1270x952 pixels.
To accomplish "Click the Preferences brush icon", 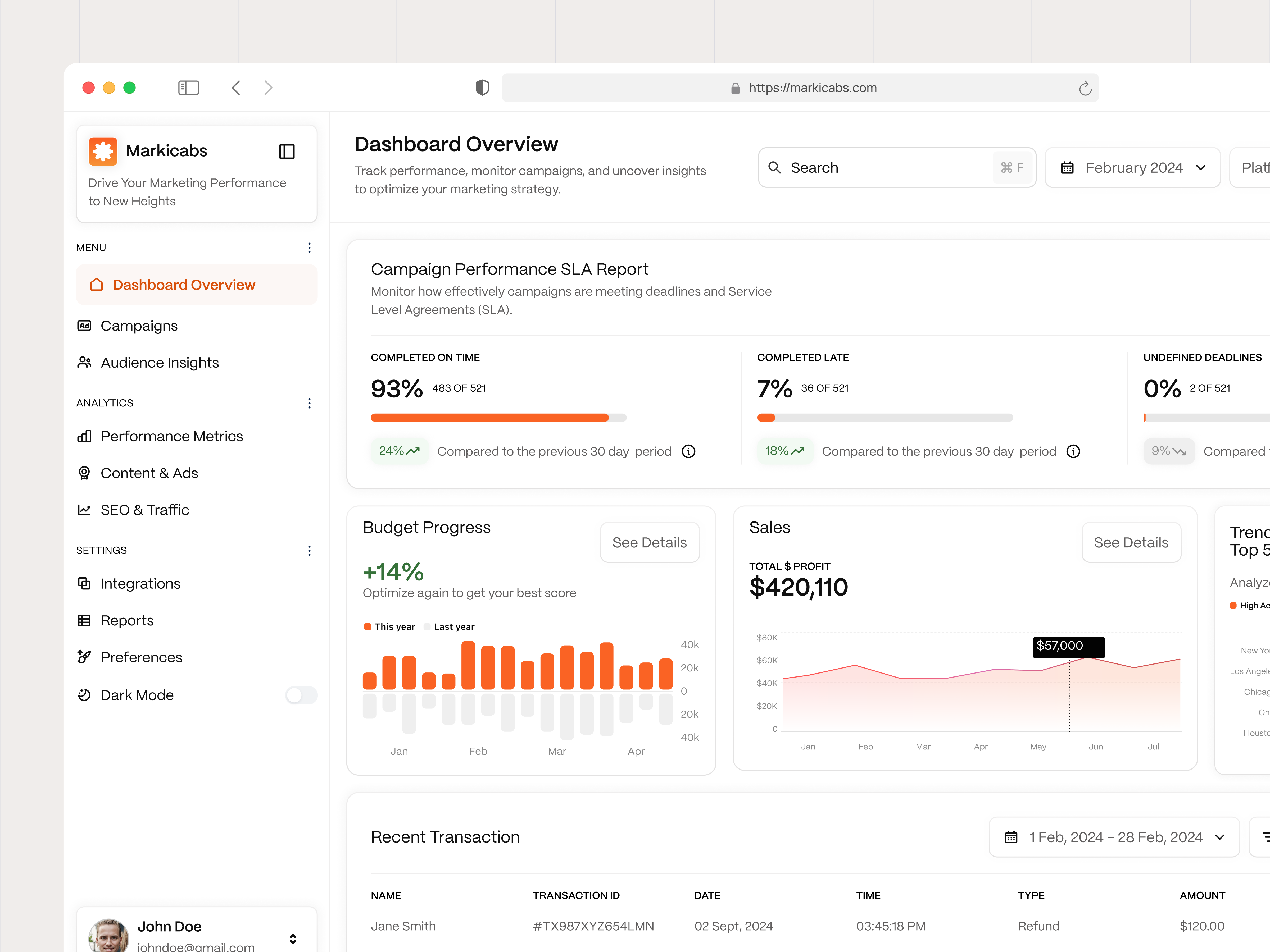I will (84, 657).
